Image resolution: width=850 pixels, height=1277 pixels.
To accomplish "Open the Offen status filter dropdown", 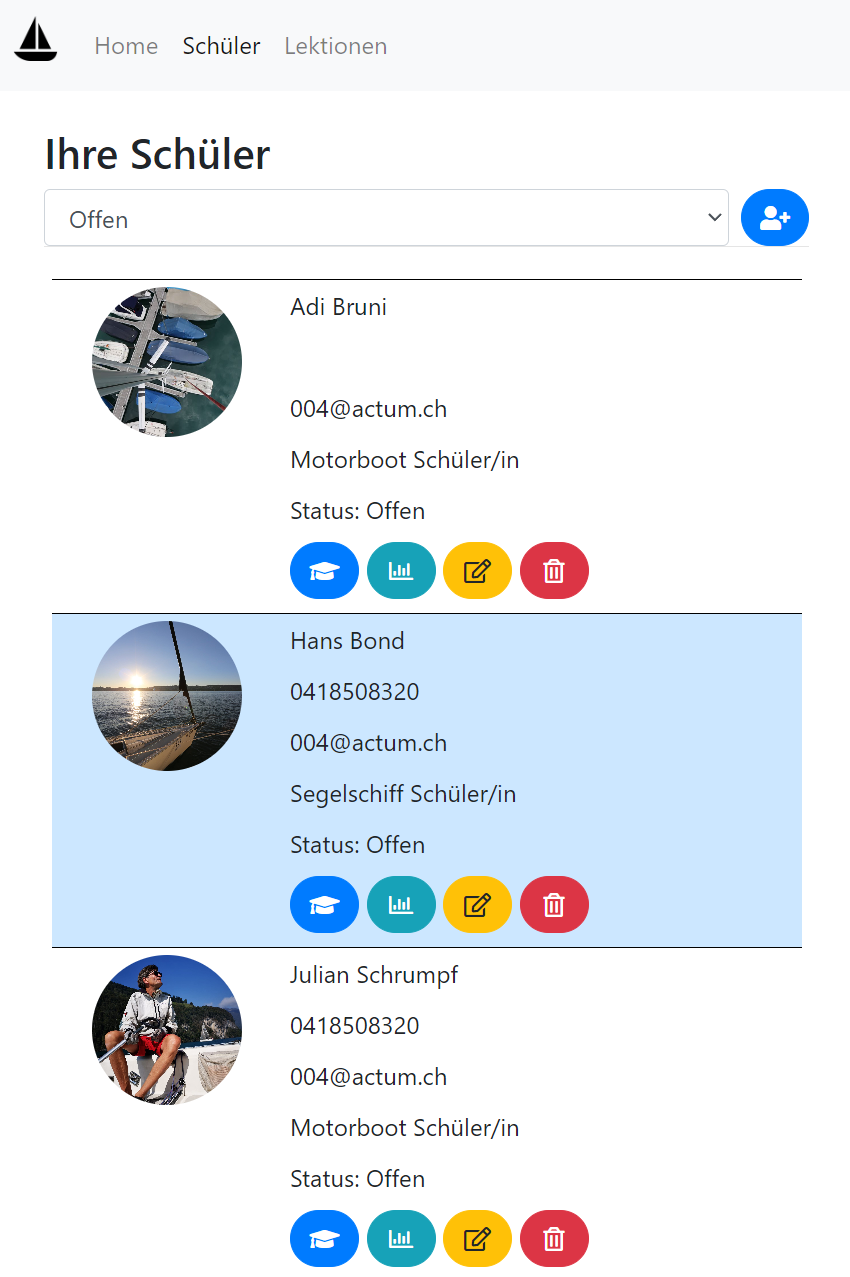I will 386,218.
